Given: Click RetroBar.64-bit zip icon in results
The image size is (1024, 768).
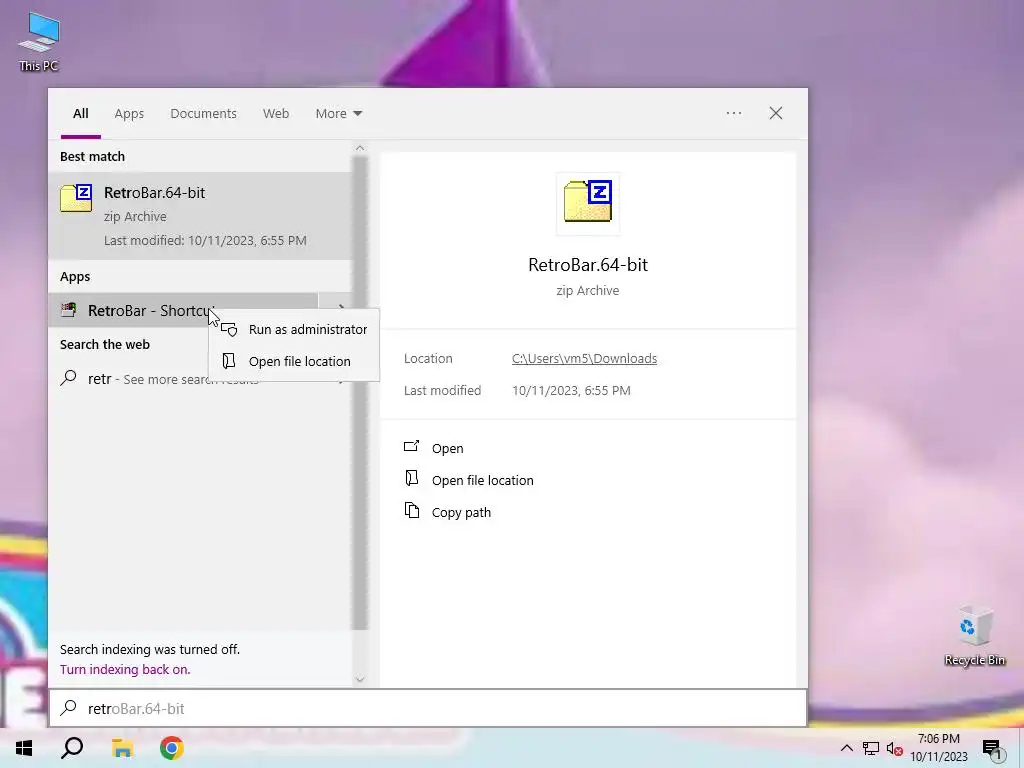Looking at the screenshot, I should [x=76, y=198].
